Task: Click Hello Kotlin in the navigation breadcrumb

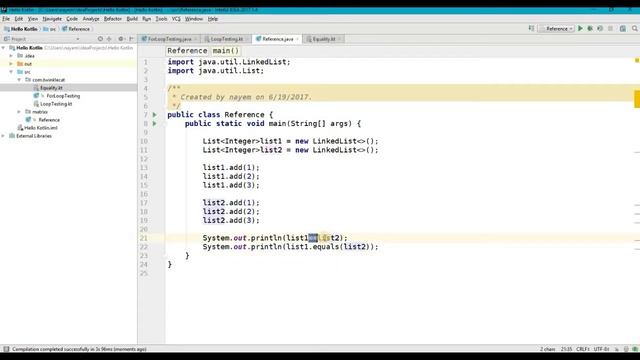Action: click(x=21, y=29)
